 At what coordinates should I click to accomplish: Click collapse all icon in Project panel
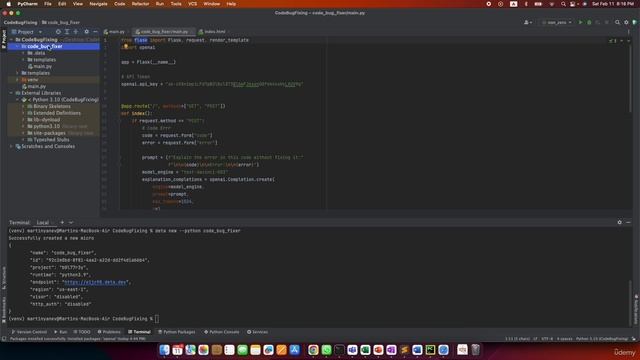click(x=76, y=31)
